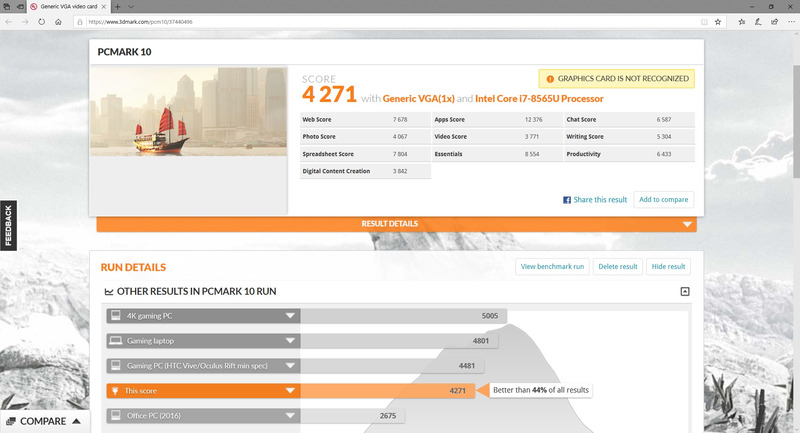Image resolution: width=800 pixels, height=433 pixels.
Task: Click the share page icon
Action: point(774,22)
